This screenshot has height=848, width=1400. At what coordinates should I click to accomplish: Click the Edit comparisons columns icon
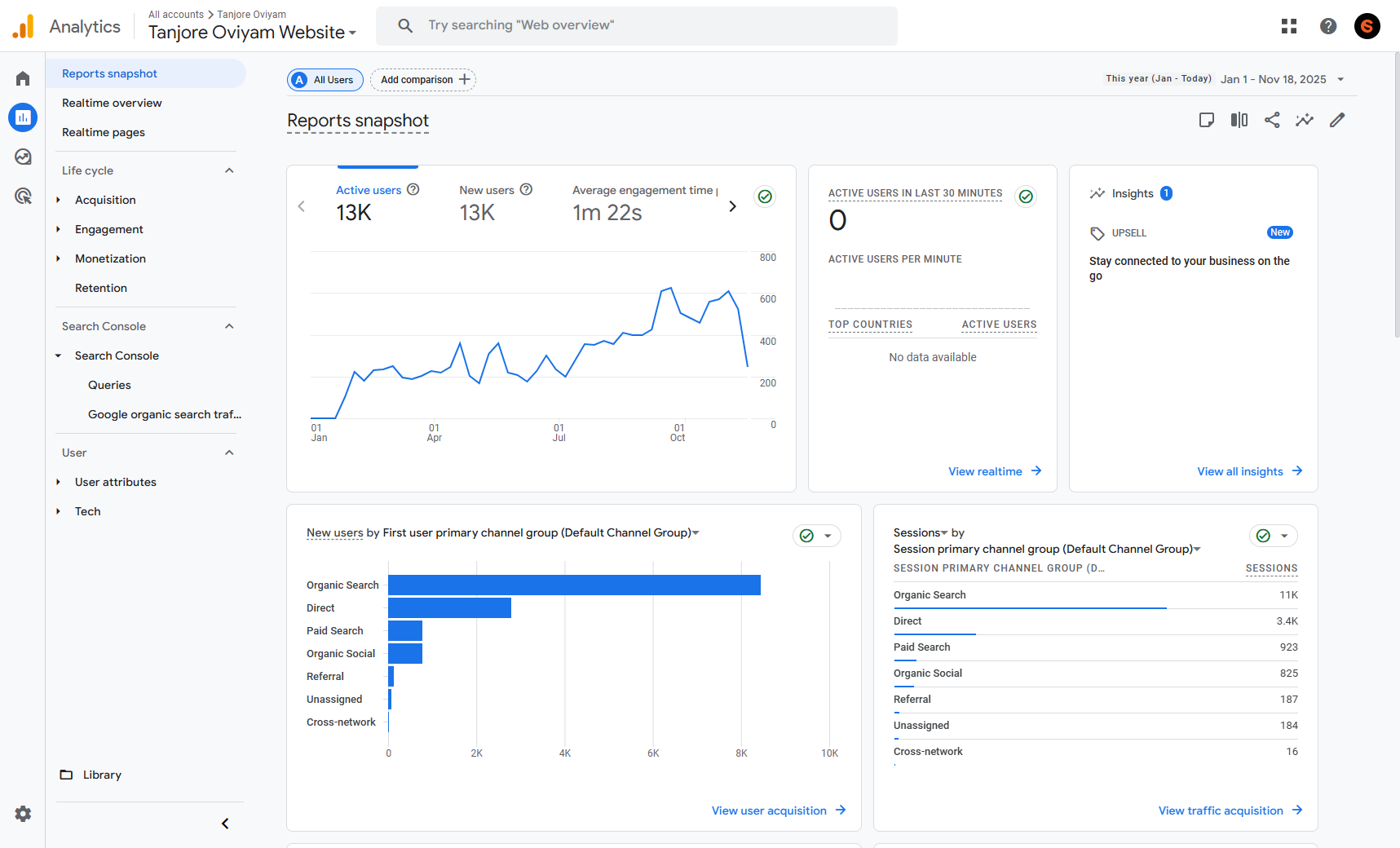click(1239, 121)
